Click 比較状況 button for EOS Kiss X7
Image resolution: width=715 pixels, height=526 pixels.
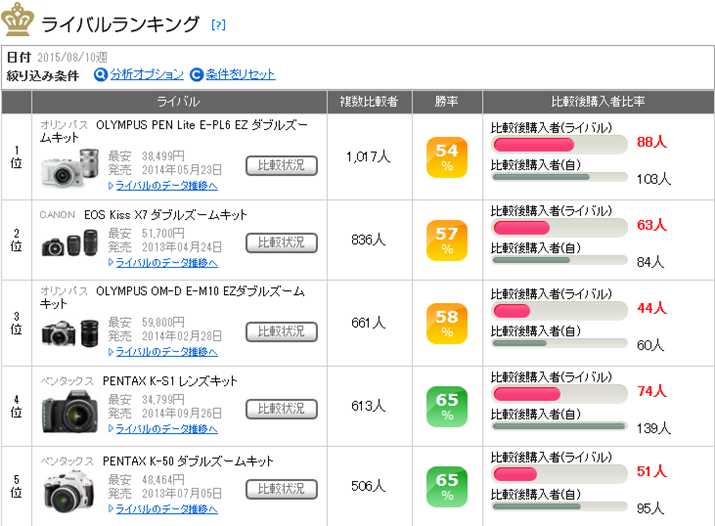point(281,242)
